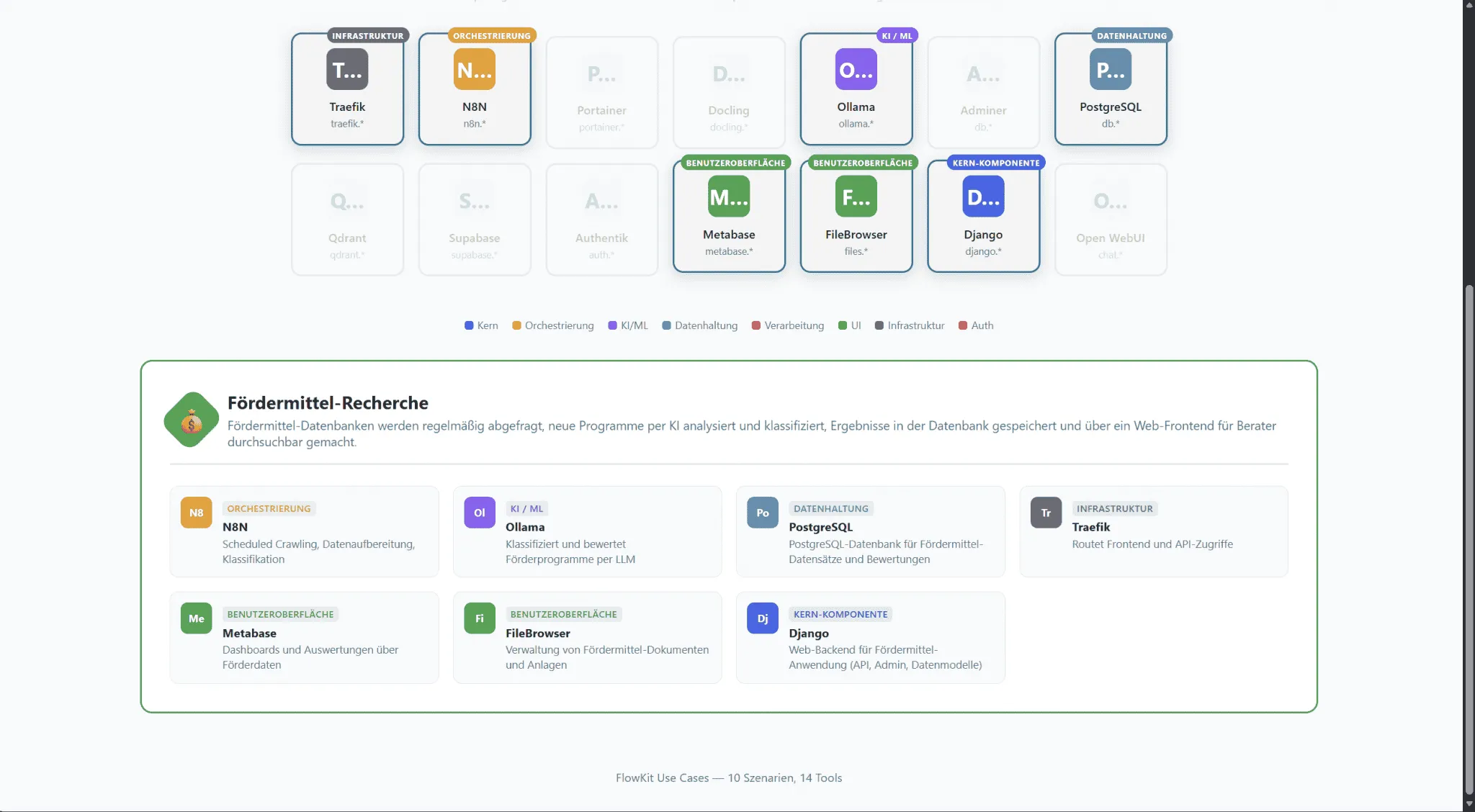
Task: Click the N8 icon in the detail list
Action: [x=196, y=513]
